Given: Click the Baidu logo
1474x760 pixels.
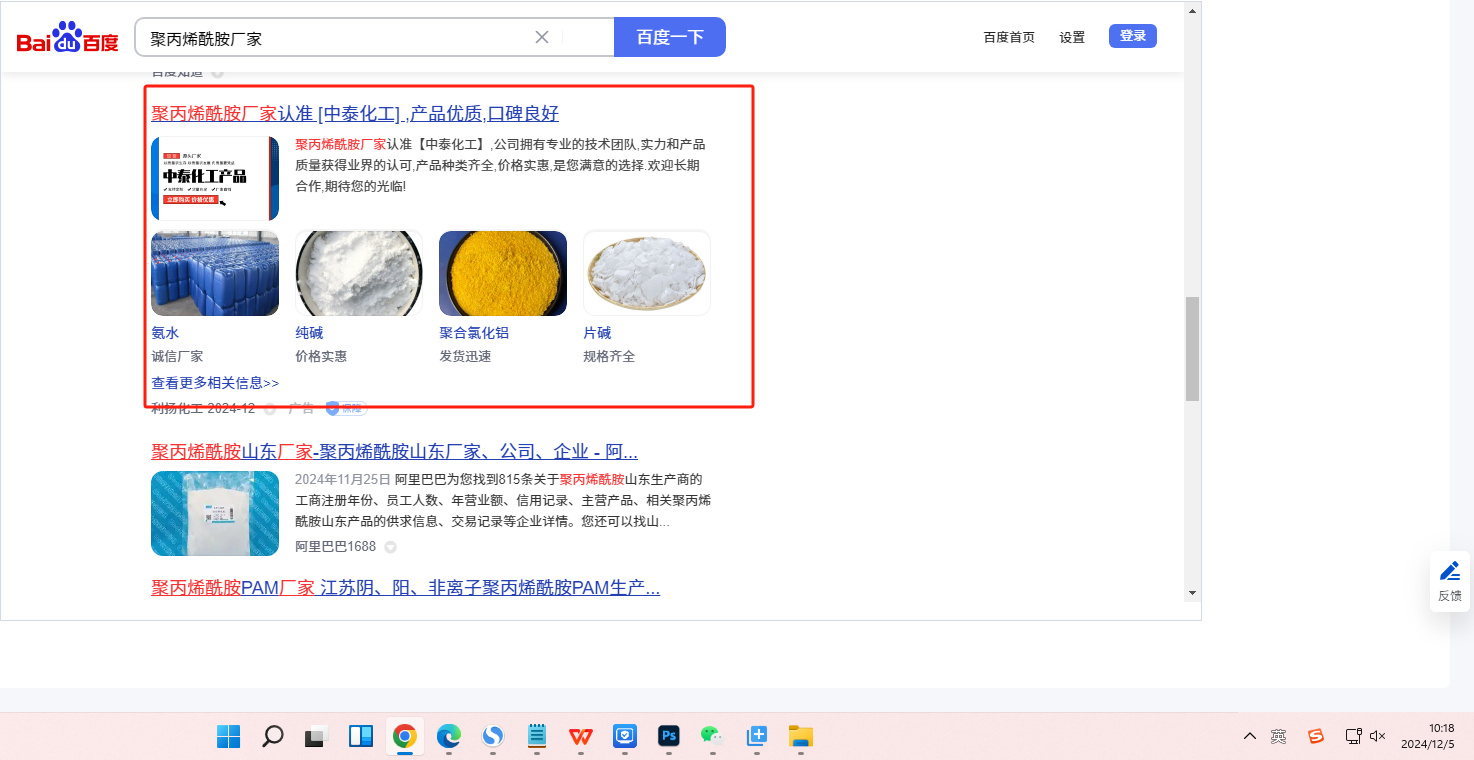Looking at the screenshot, I should pos(67,38).
